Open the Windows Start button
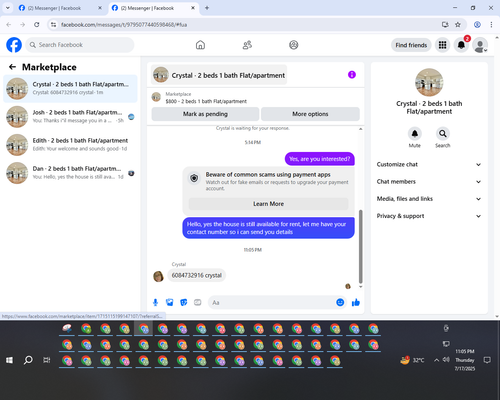 (9, 360)
